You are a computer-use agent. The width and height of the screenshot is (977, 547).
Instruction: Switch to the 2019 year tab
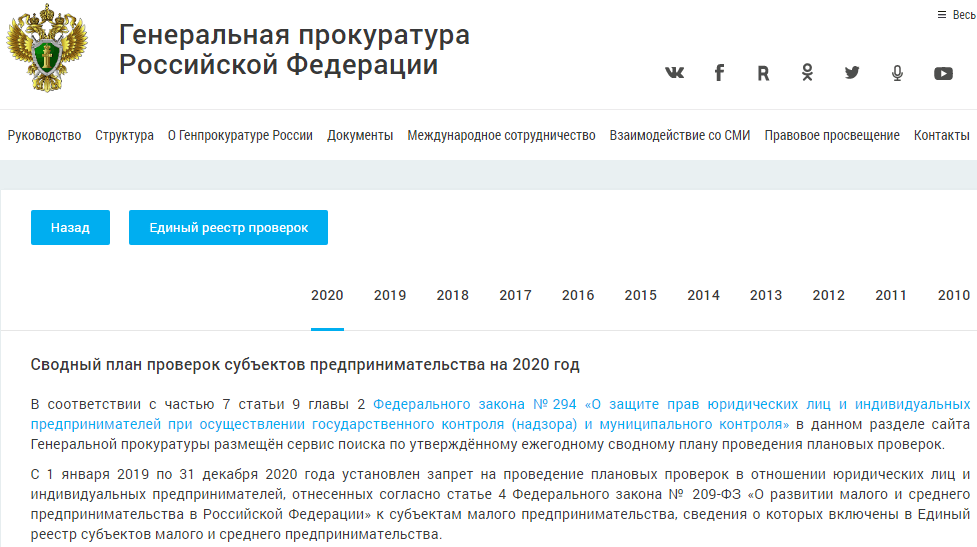click(x=390, y=295)
